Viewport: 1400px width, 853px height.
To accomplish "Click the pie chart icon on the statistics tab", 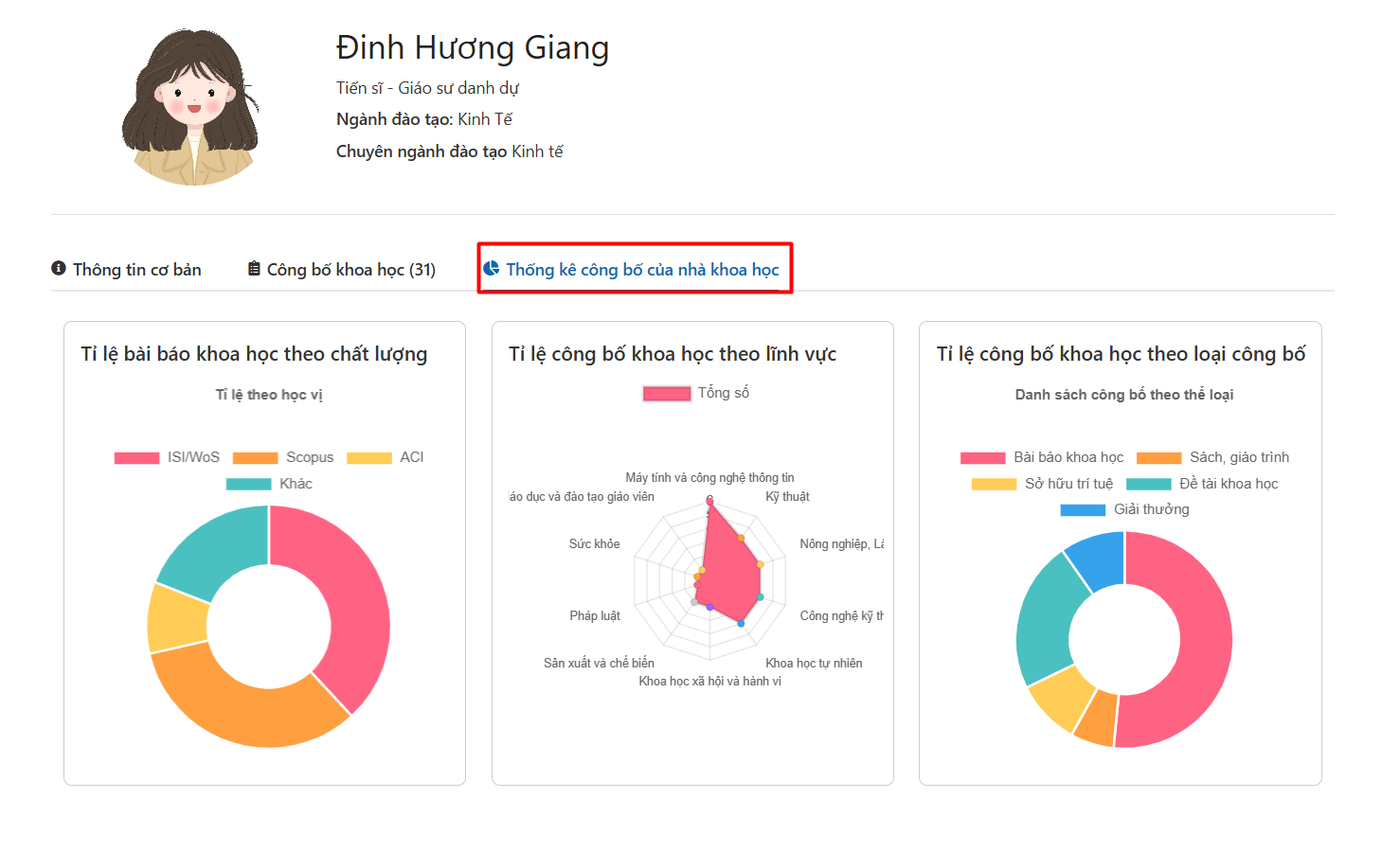I will click(492, 268).
